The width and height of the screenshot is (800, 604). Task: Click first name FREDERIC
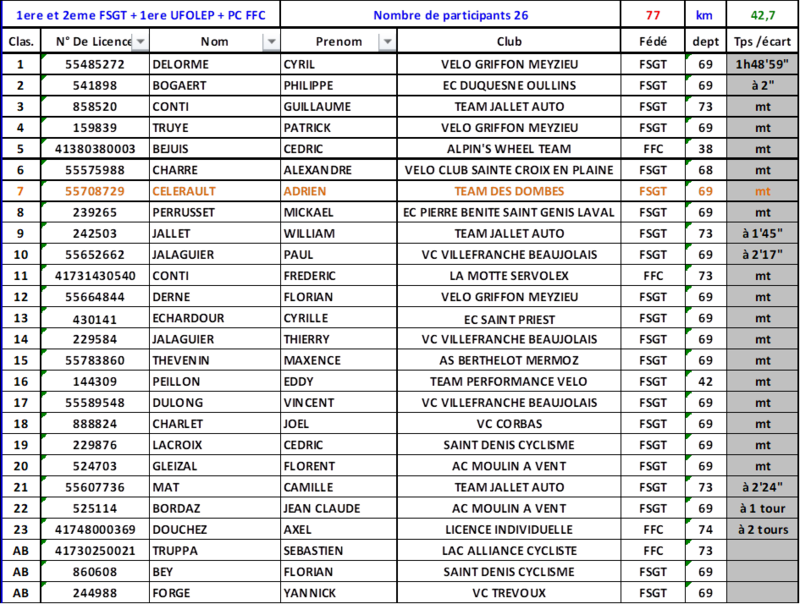(x=338, y=276)
